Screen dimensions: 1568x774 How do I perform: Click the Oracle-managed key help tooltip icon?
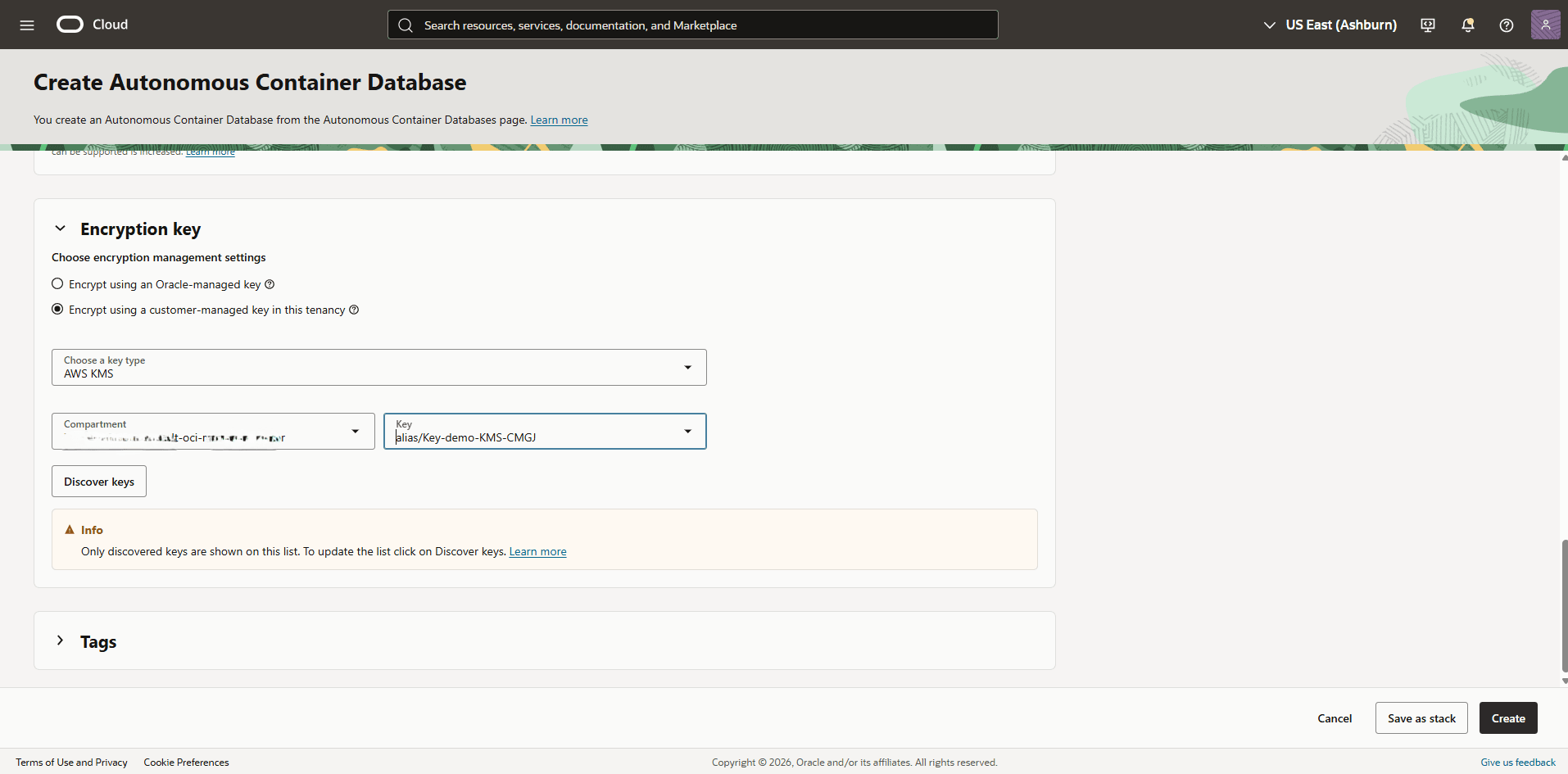270,284
